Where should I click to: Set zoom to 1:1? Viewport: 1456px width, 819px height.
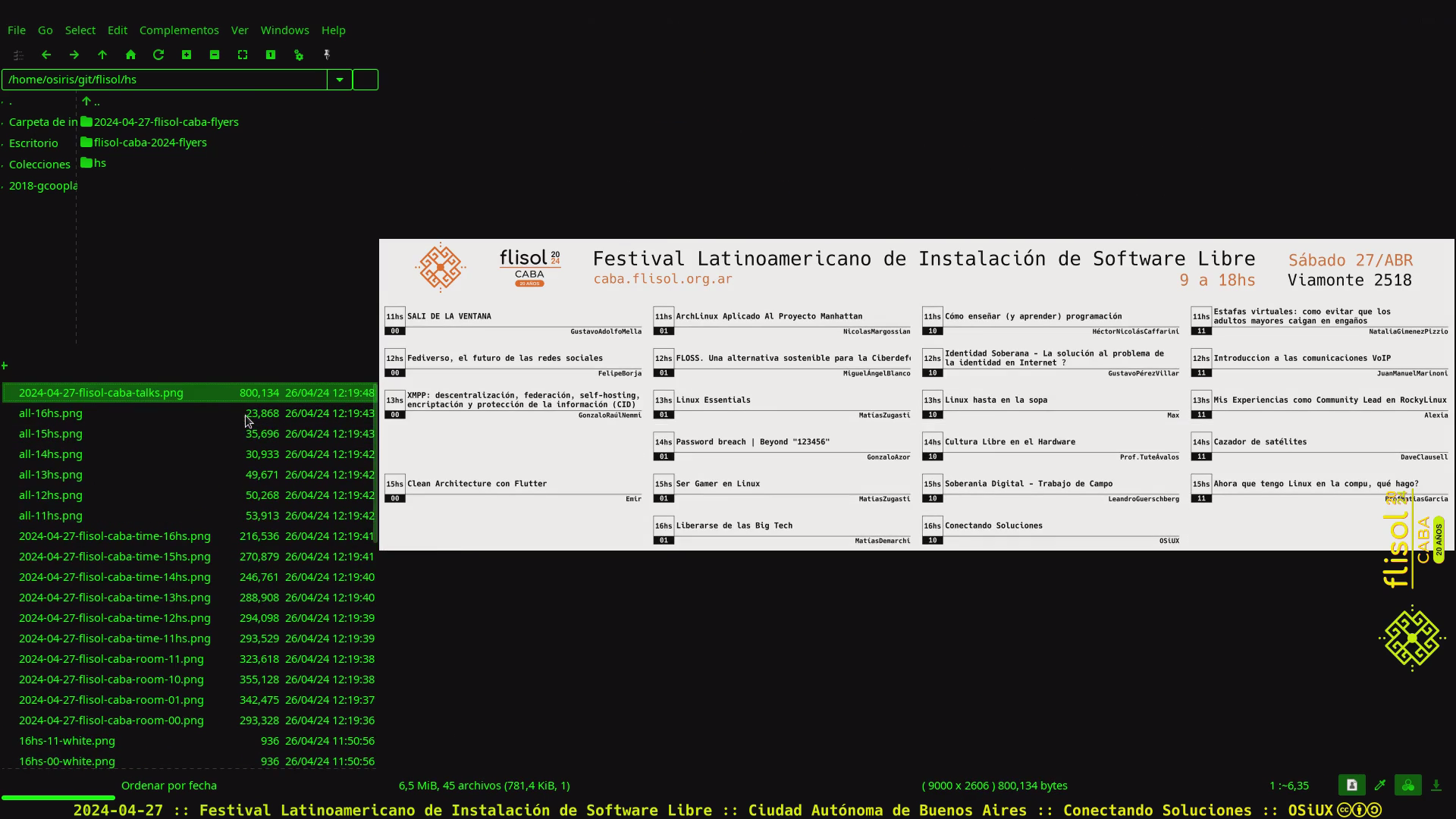[x=271, y=55]
